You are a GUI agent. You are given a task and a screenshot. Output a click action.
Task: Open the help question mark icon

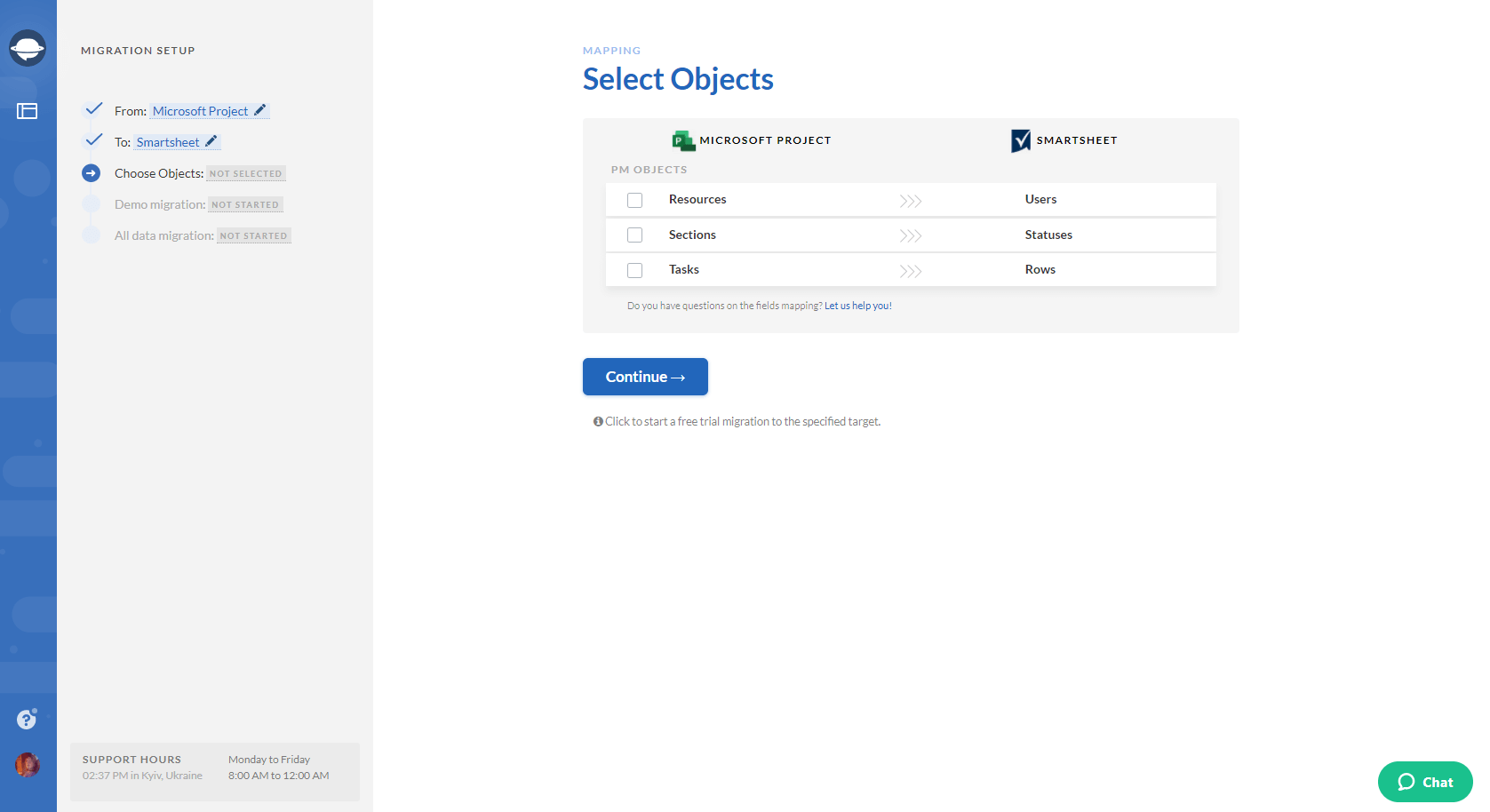(28, 719)
